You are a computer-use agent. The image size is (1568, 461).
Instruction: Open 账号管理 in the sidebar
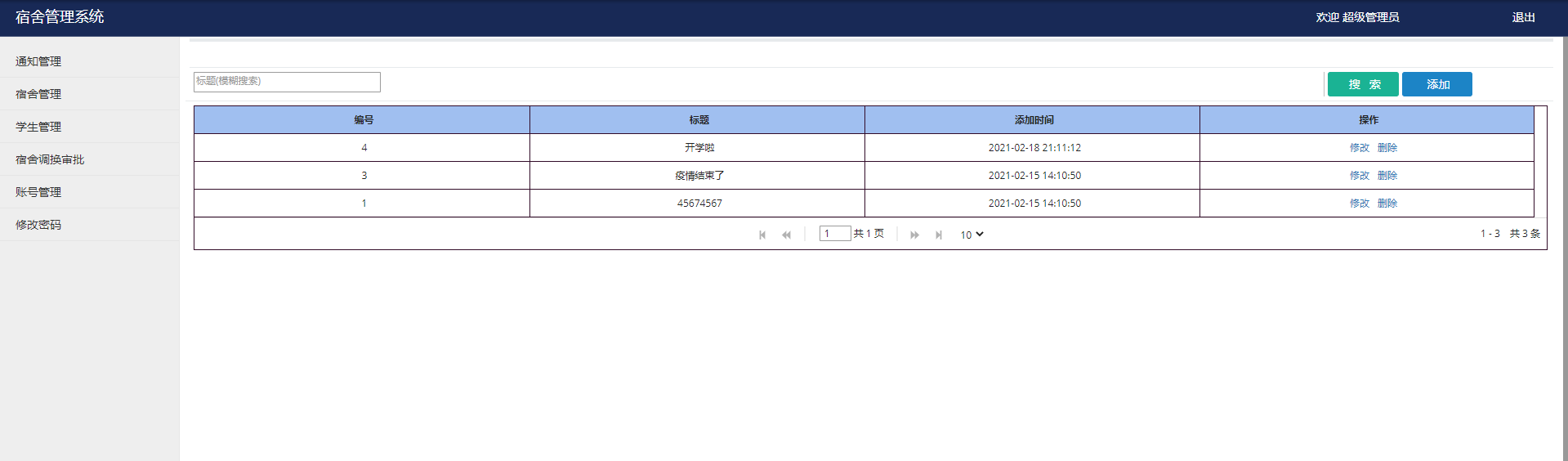coord(89,192)
